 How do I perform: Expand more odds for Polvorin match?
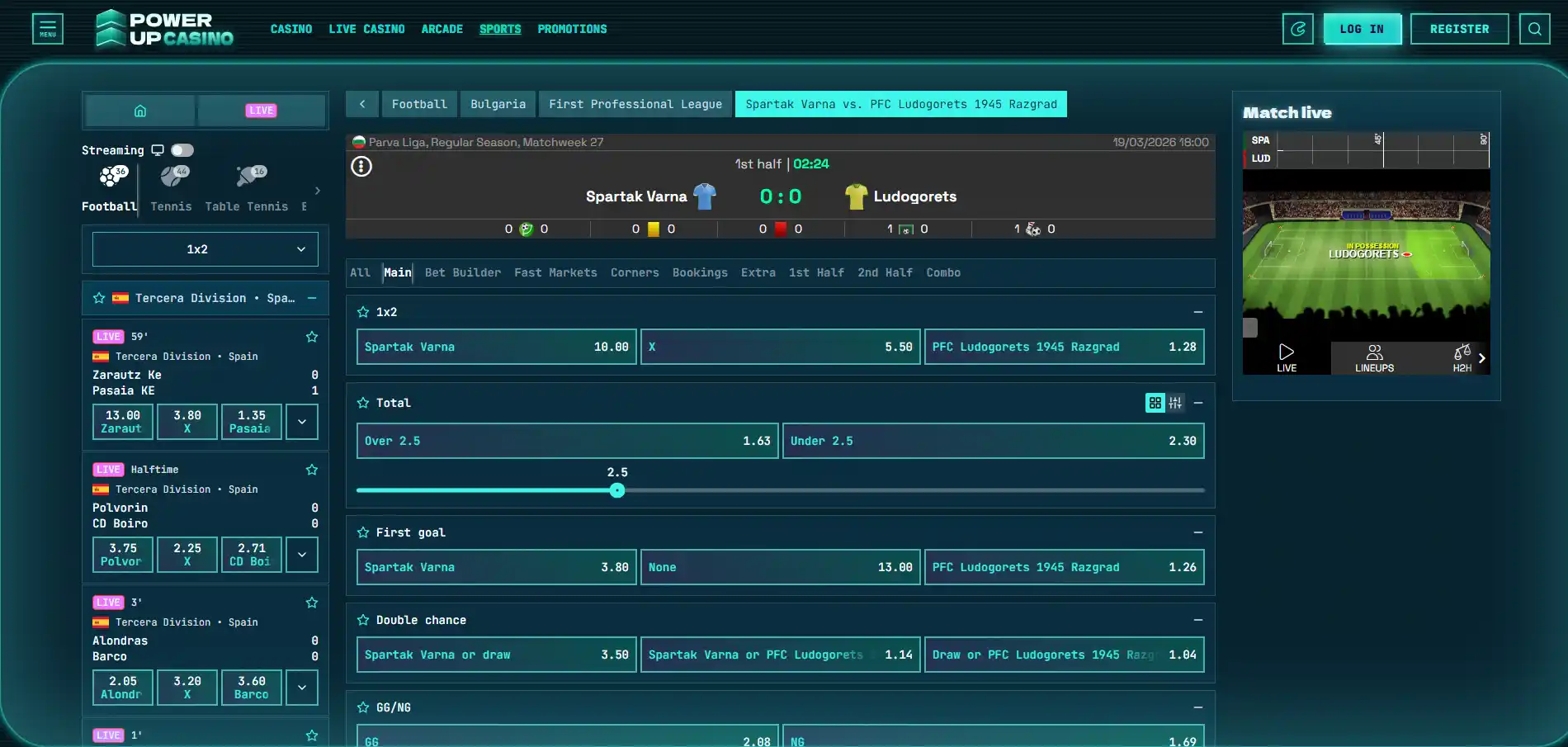click(x=302, y=555)
